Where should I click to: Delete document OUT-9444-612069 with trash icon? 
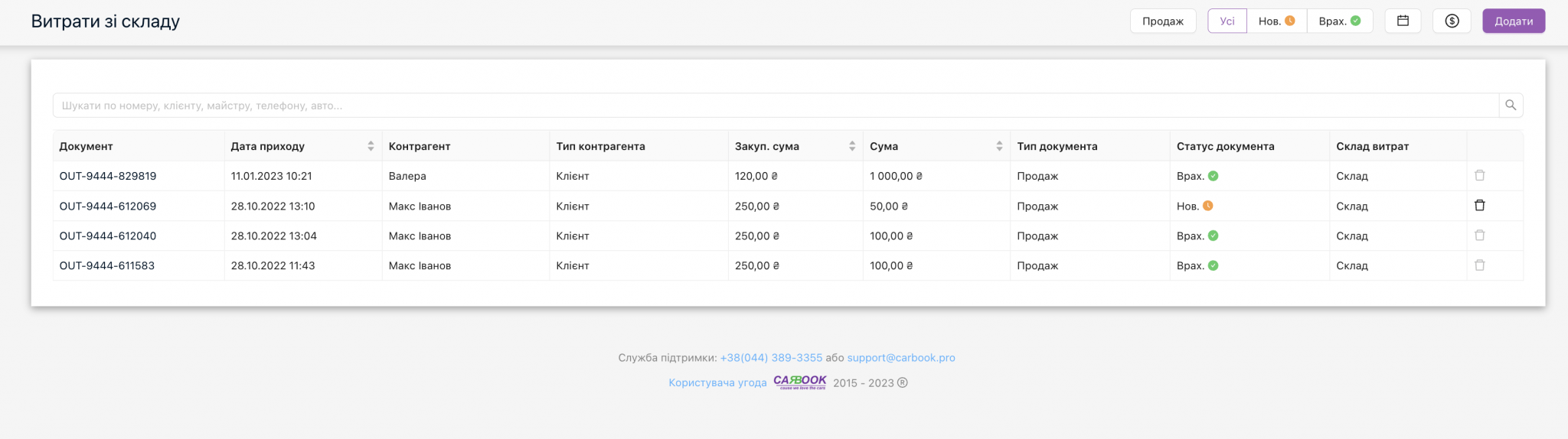[1479, 206]
